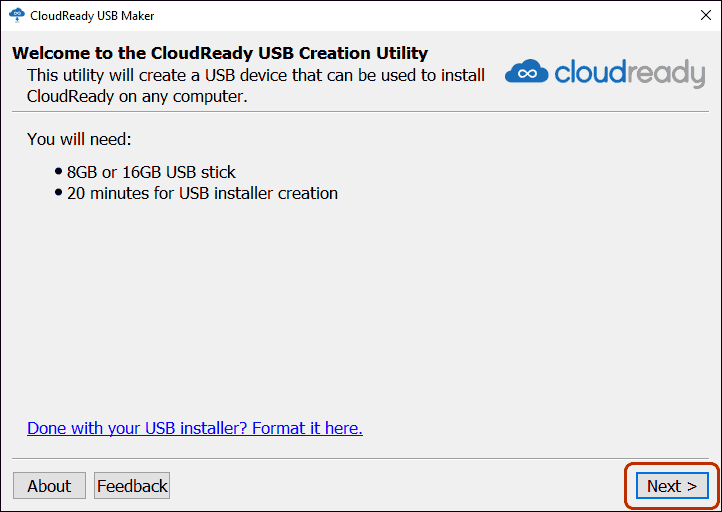The image size is (722, 512).
Task: Open the About dialog
Action: pyautogui.click(x=49, y=486)
